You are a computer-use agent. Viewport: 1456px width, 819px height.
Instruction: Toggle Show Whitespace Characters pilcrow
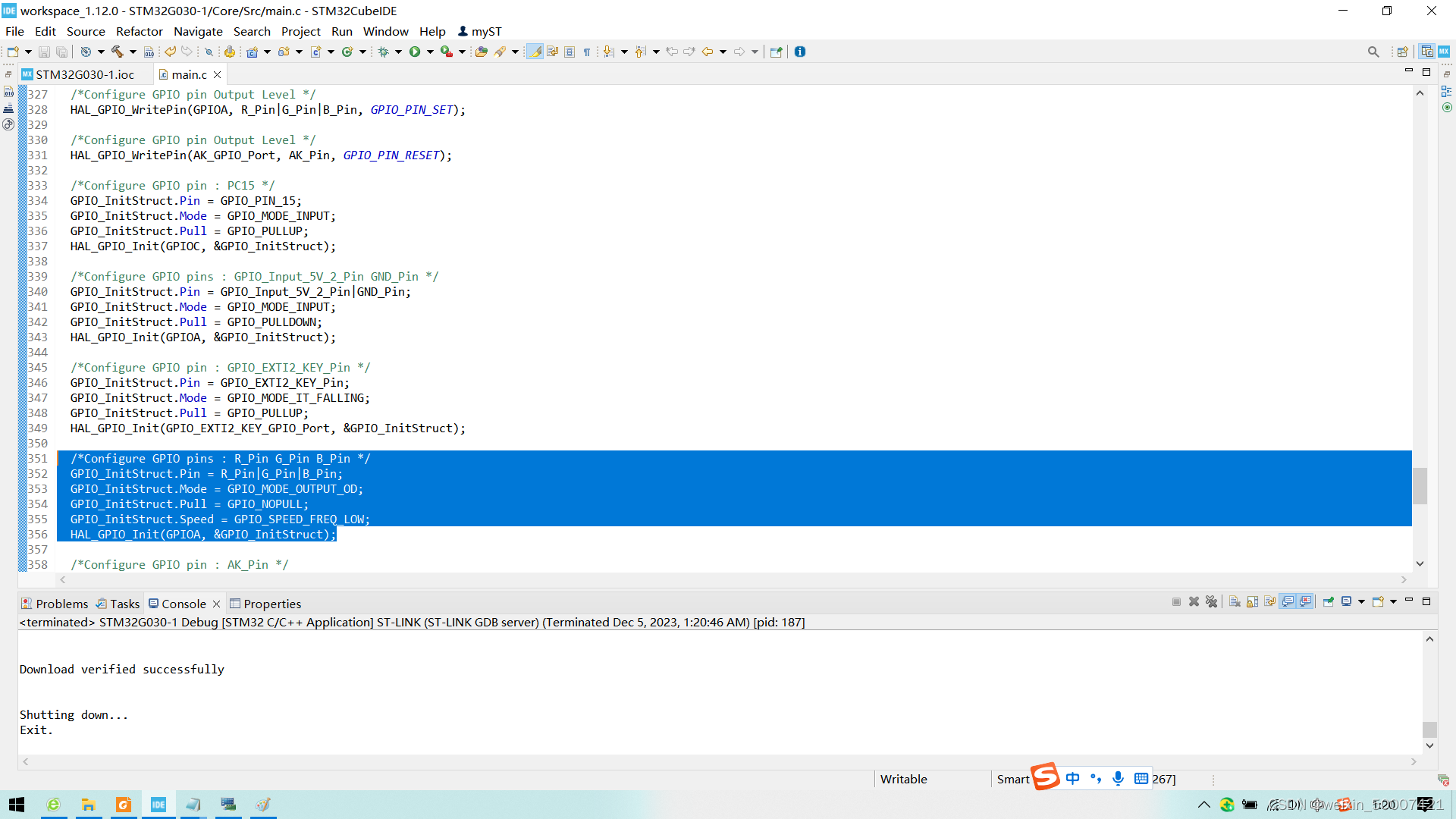(x=587, y=52)
